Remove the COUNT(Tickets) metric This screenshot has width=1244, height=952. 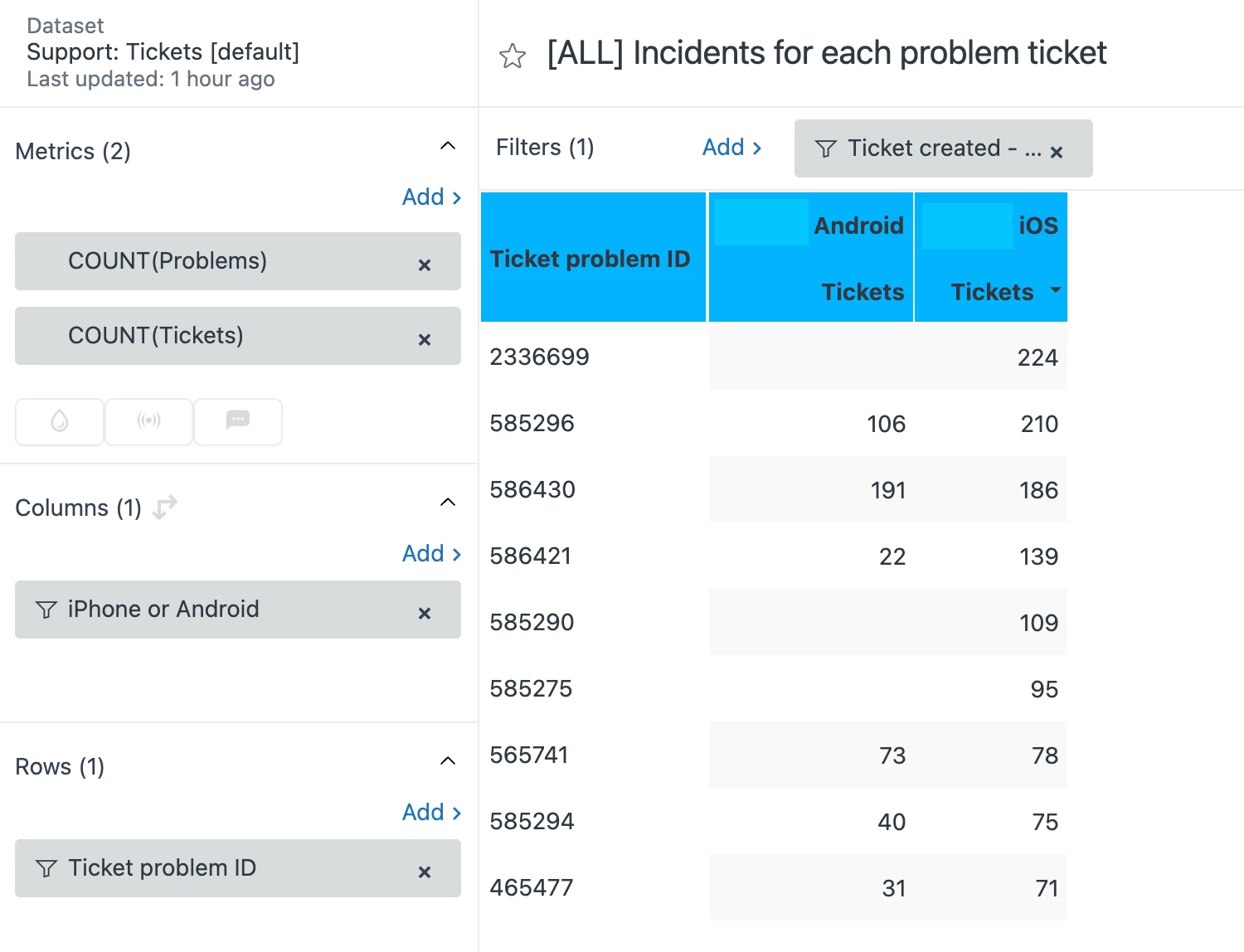[x=425, y=340]
